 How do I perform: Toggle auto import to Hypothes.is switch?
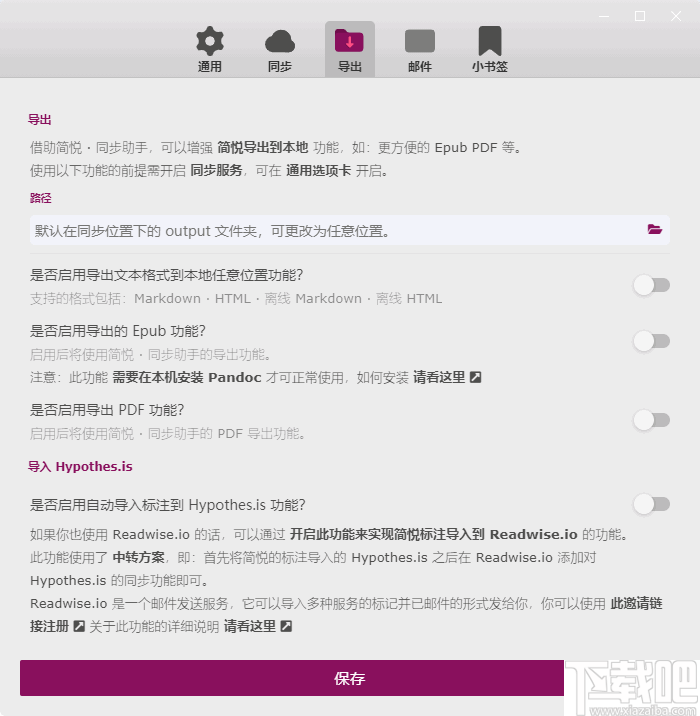652,504
